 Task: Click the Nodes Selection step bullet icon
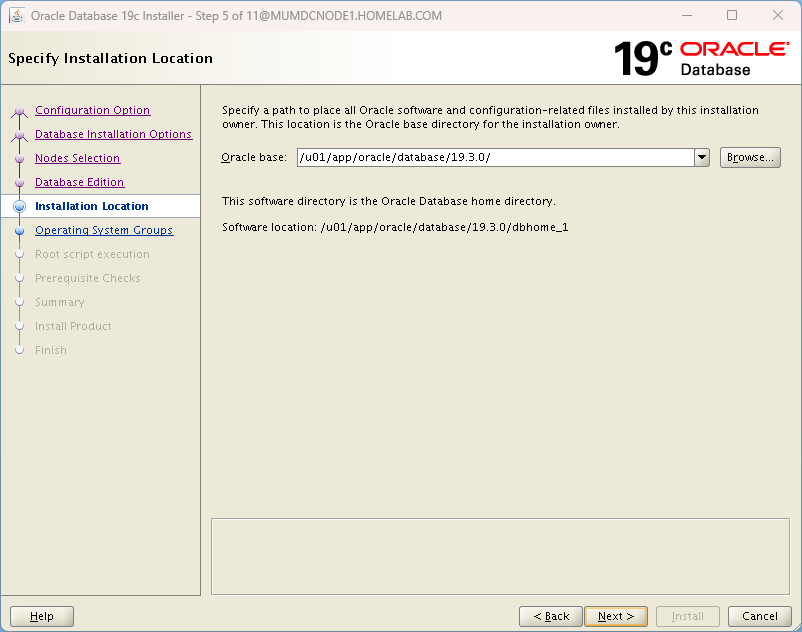19,159
